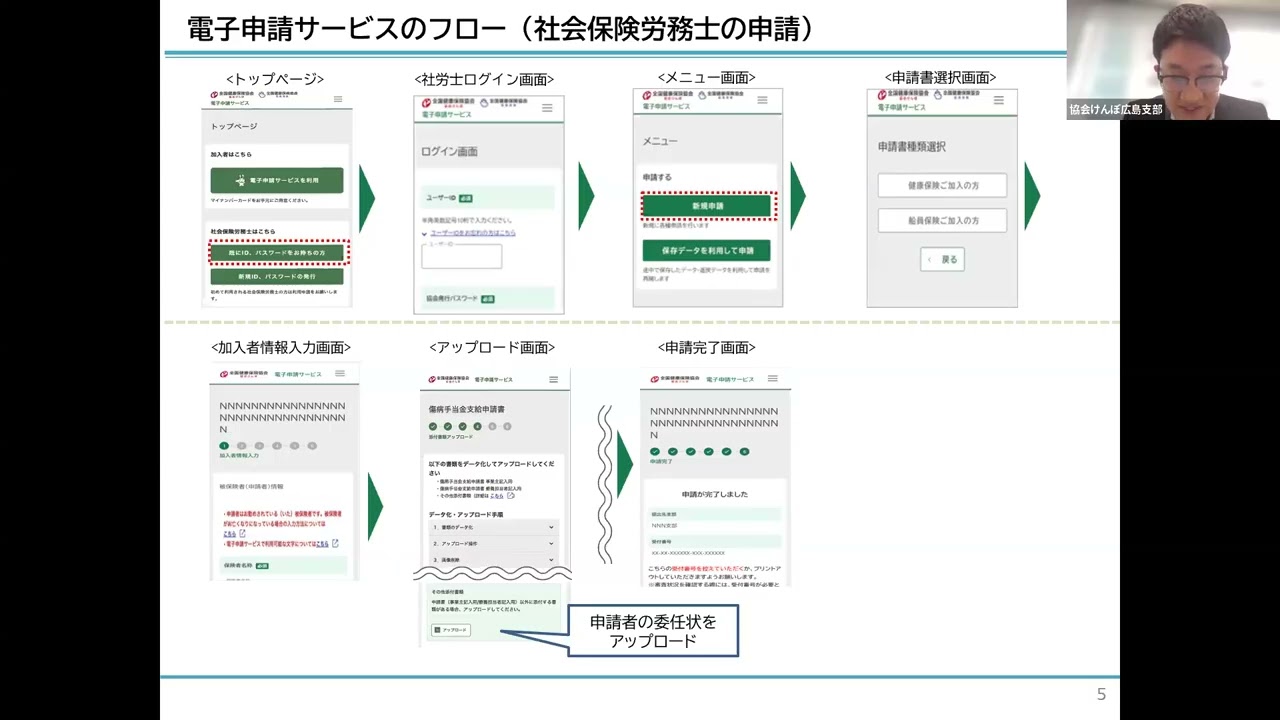Image resolution: width=1280 pixels, height=720 pixels.
Task: Click 全国健康保険協会 logo on ログイン画面 mockup
Action: click(447, 103)
